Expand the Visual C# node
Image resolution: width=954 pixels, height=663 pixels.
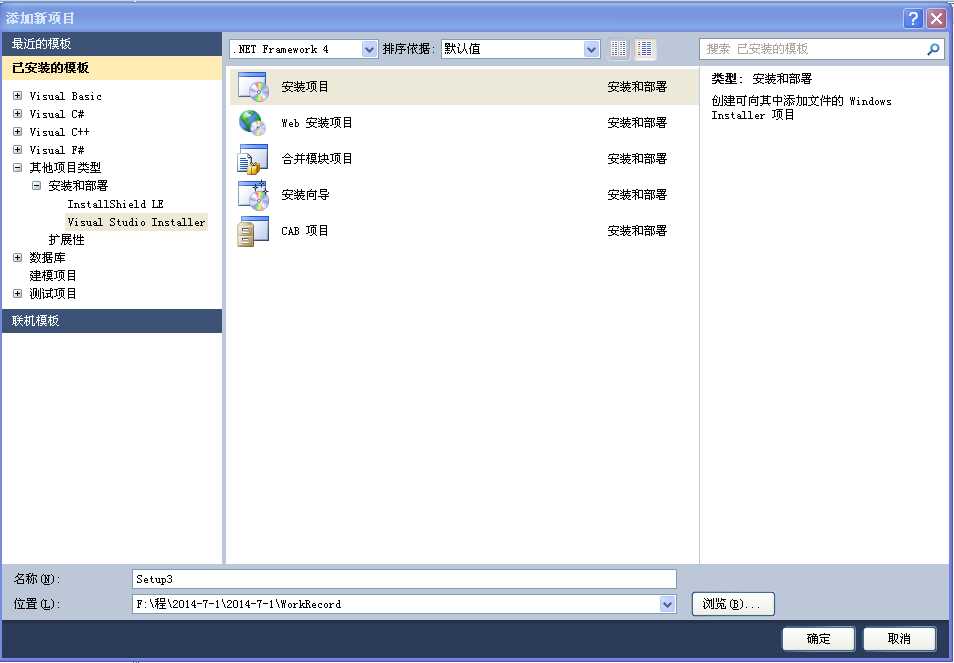pos(18,114)
